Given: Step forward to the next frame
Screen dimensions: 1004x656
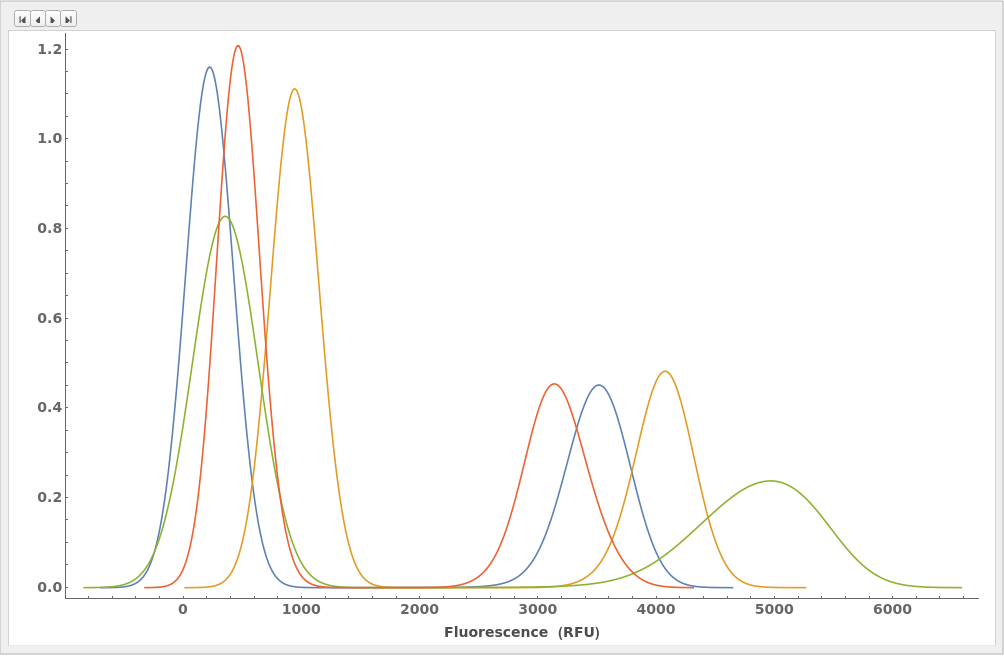Looking at the screenshot, I should click(x=53, y=19).
